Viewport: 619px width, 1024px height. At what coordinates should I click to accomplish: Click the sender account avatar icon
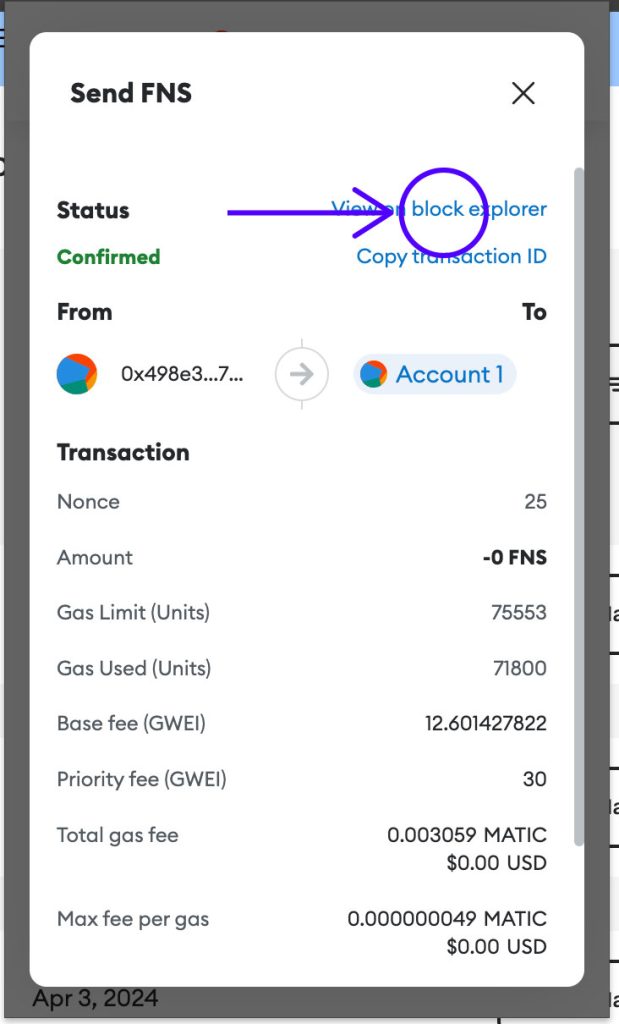click(x=77, y=374)
